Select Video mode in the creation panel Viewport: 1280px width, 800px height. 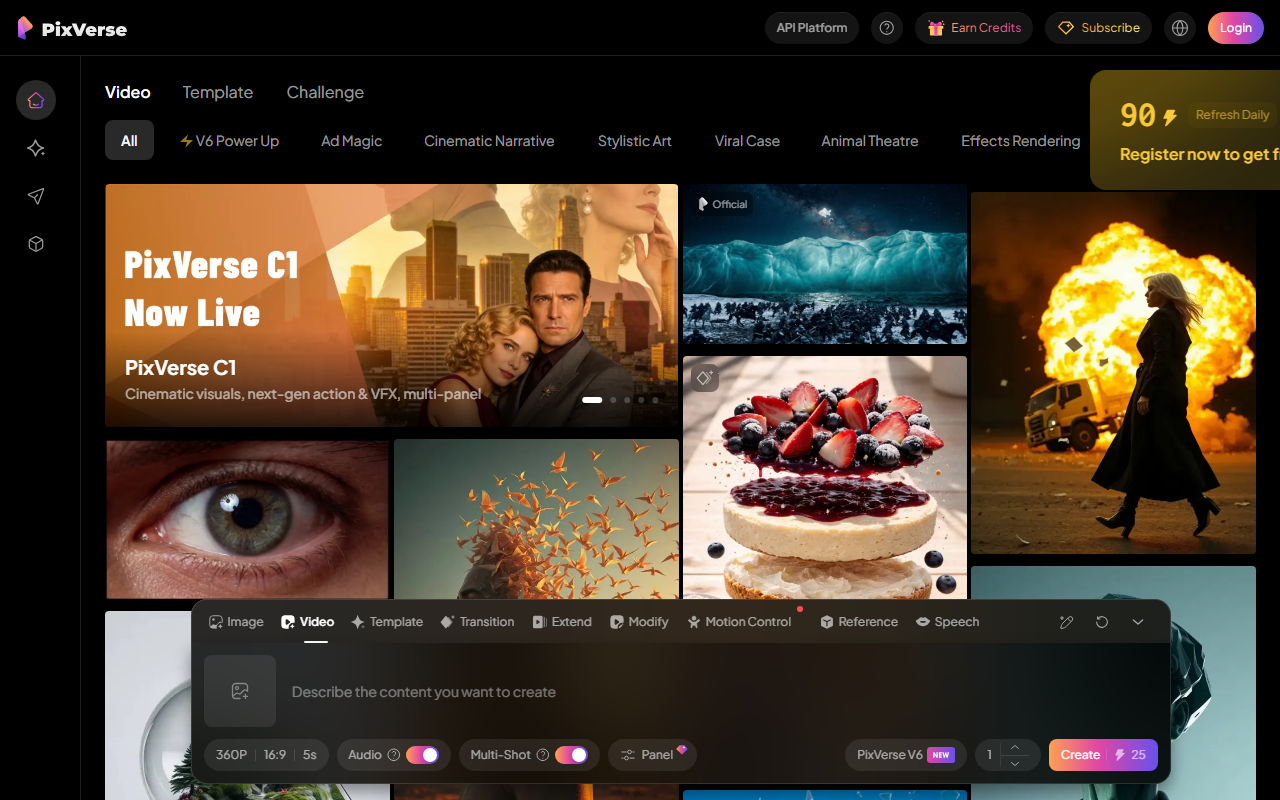308,622
